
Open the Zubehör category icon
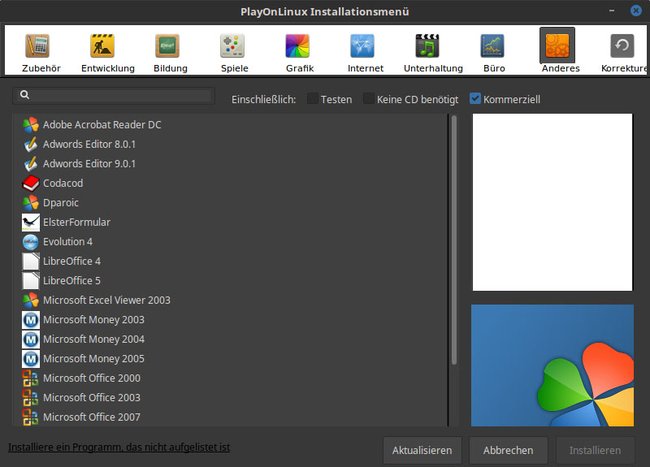37,46
